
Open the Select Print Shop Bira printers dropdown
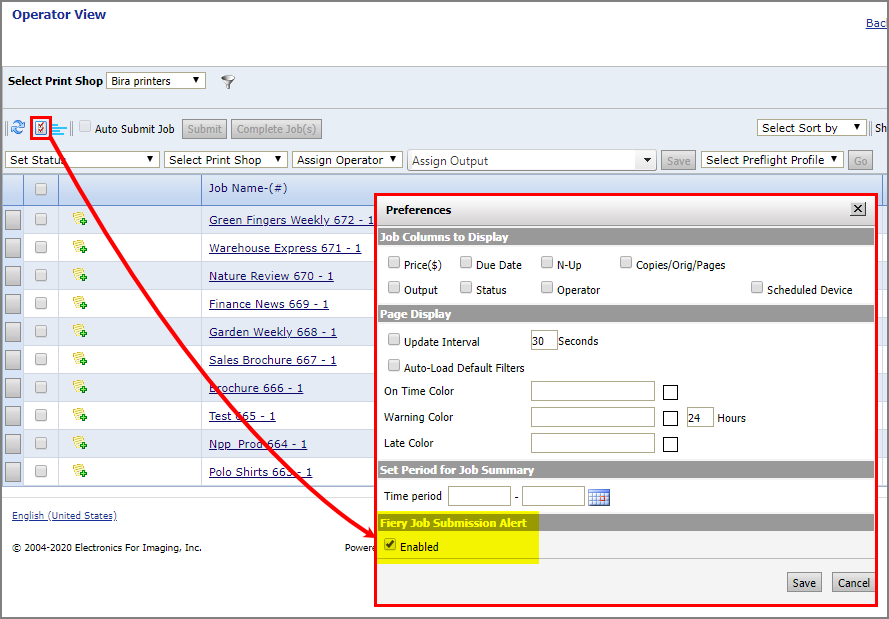(x=156, y=81)
